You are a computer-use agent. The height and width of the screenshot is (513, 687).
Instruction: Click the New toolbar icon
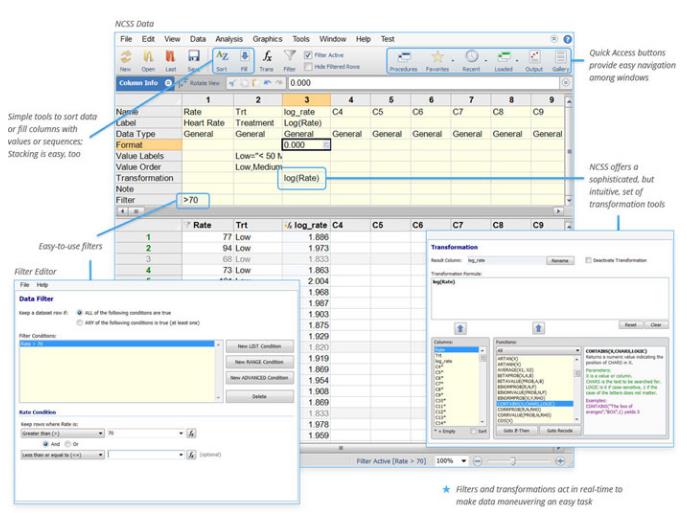[x=126, y=57]
